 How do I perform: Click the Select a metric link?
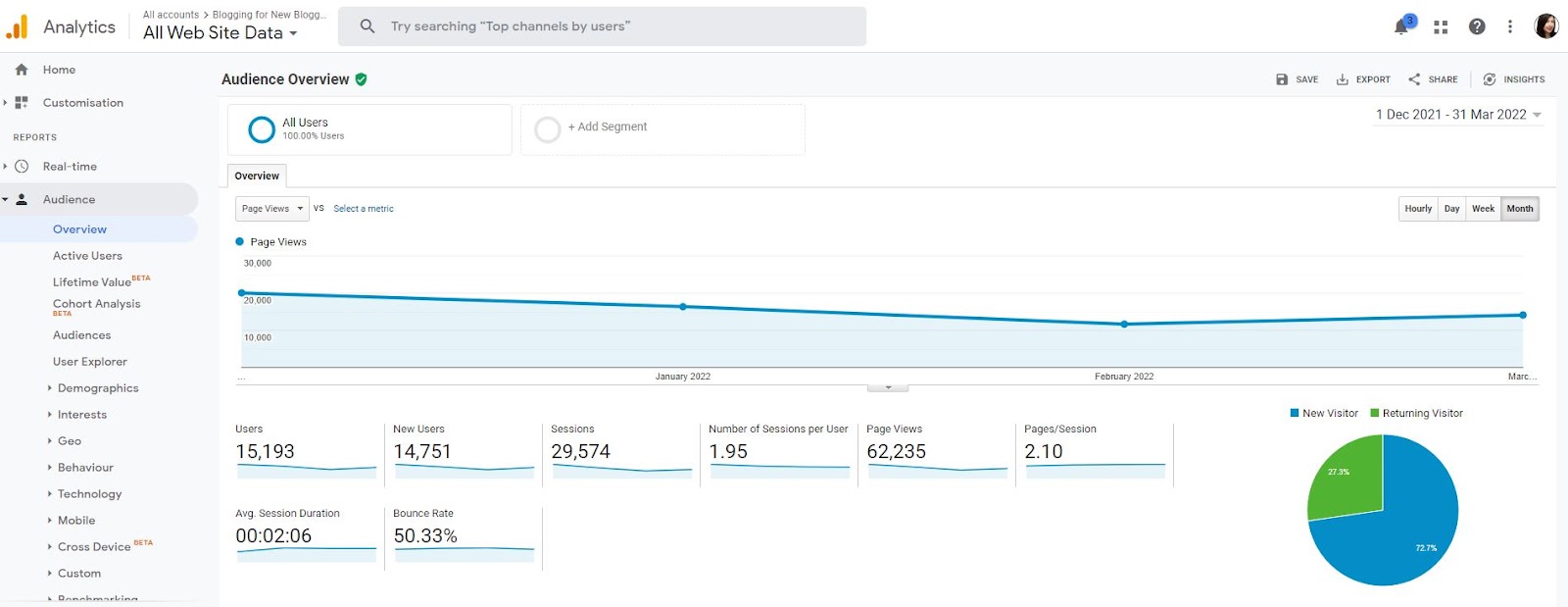(x=364, y=209)
